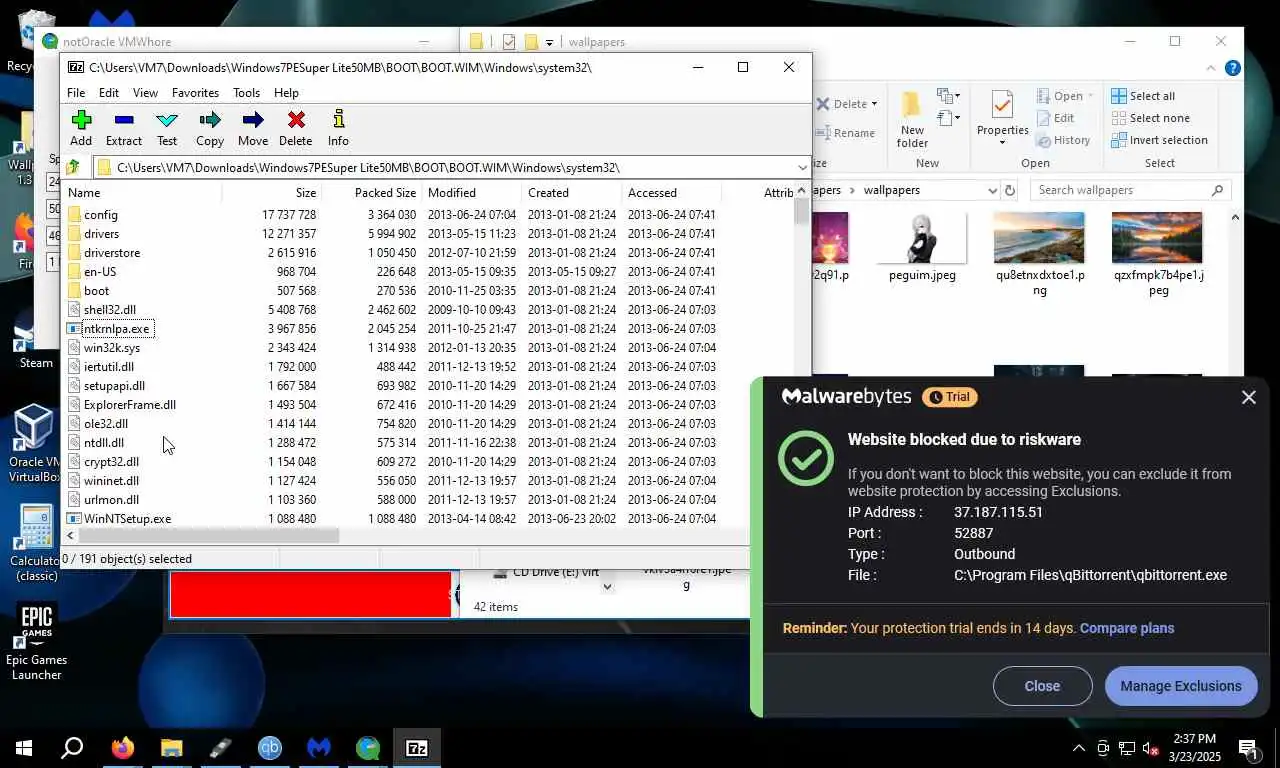Select ntkrnlpa.exe in file list
The height and width of the screenshot is (768, 1280).
116,328
